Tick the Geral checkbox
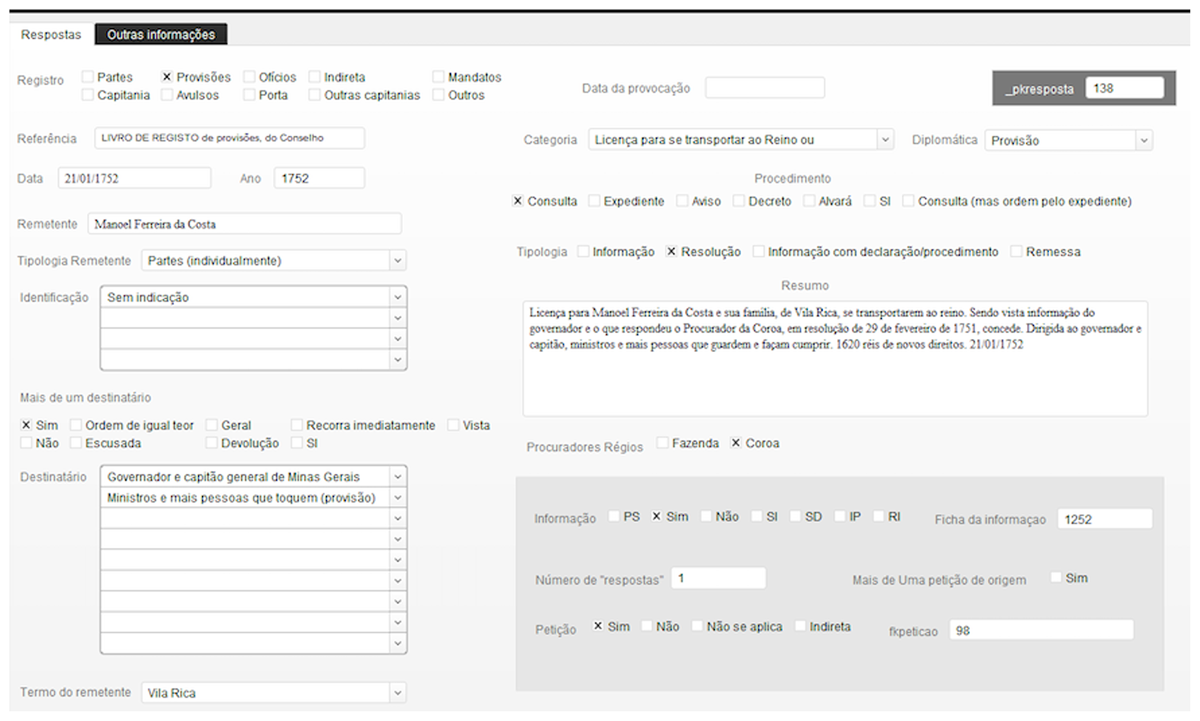Viewport: 1200px width, 721px height. pos(211,425)
